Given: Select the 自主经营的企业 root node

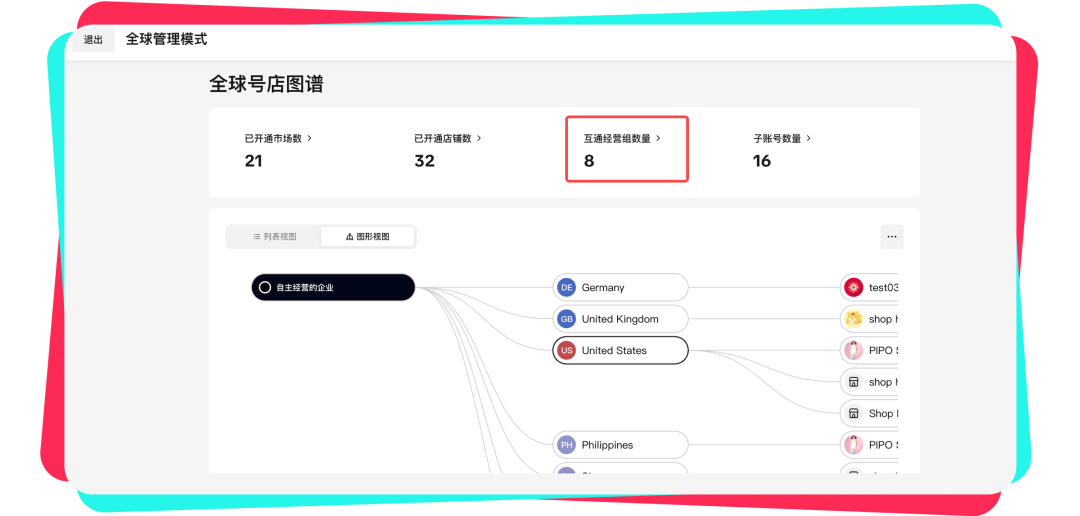Looking at the screenshot, I should tap(333, 288).
